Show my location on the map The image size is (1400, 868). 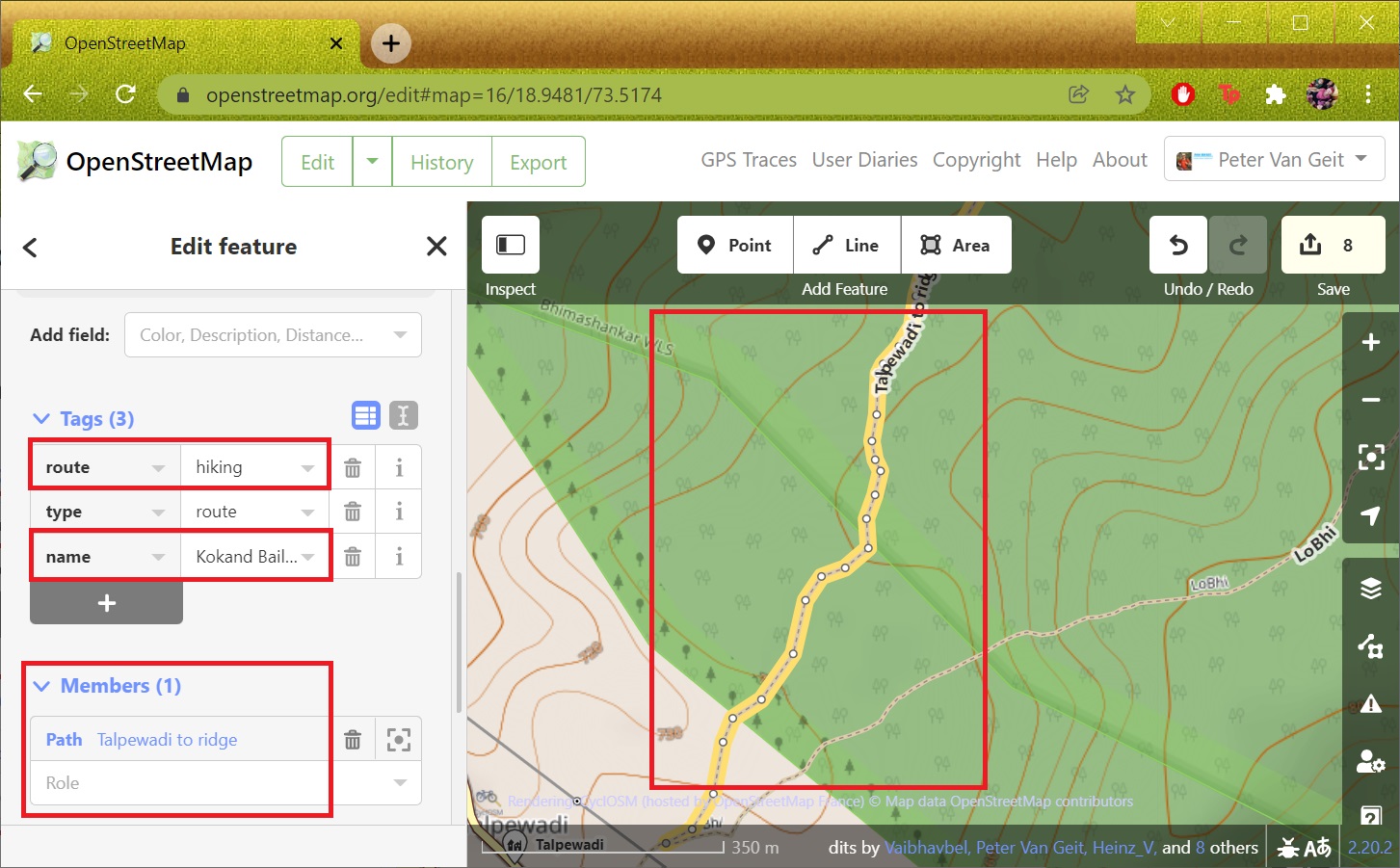point(1371,515)
